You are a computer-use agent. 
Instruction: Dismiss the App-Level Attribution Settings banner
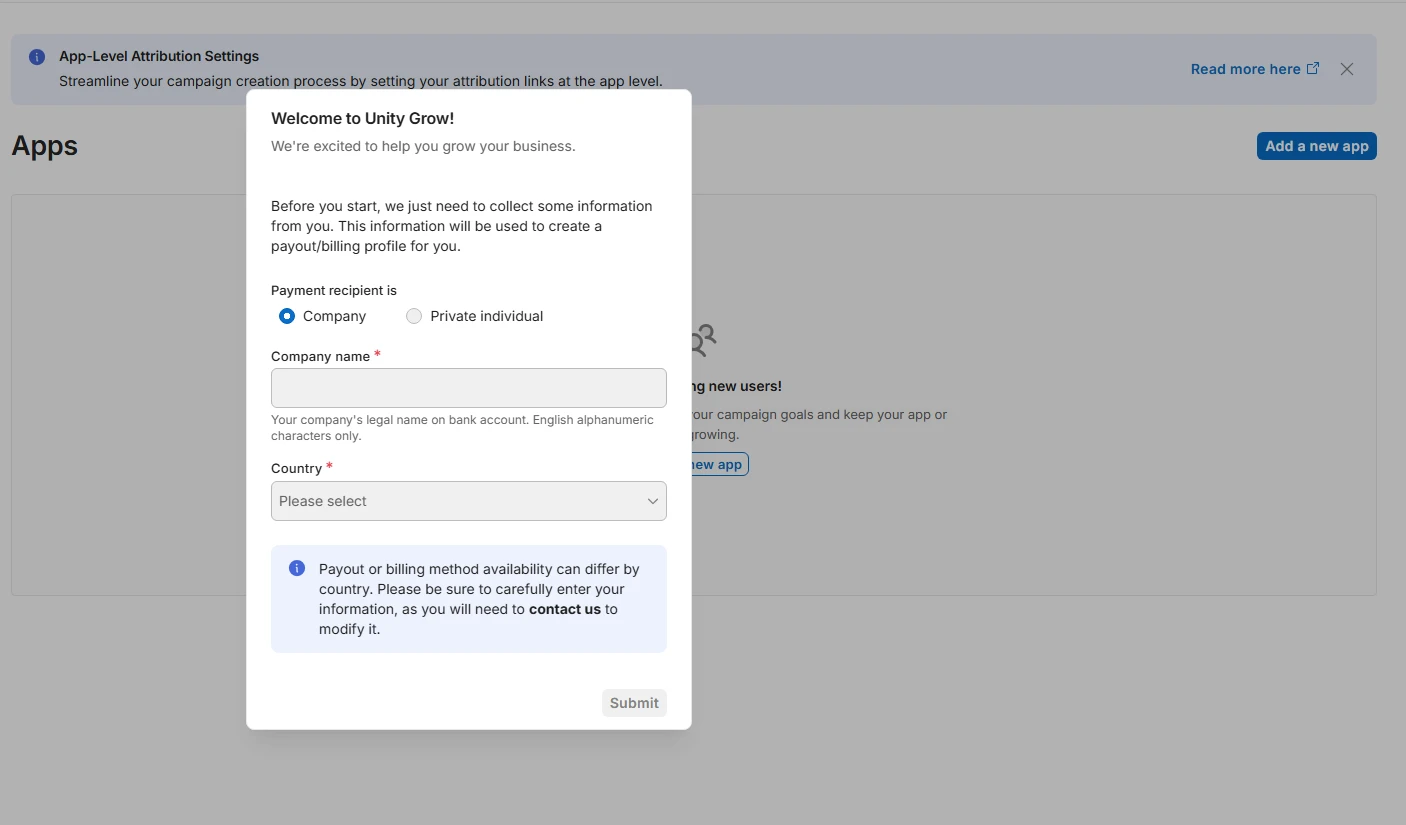[1347, 69]
